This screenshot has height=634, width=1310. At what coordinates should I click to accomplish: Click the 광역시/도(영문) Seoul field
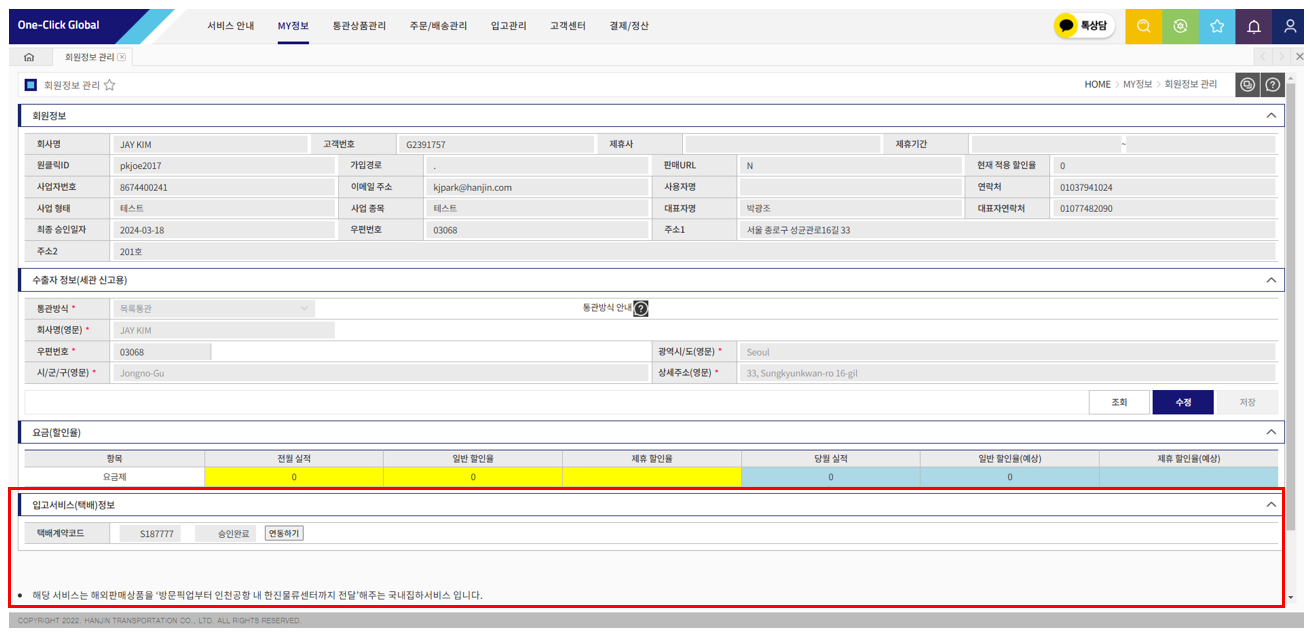click(1007, 352)
